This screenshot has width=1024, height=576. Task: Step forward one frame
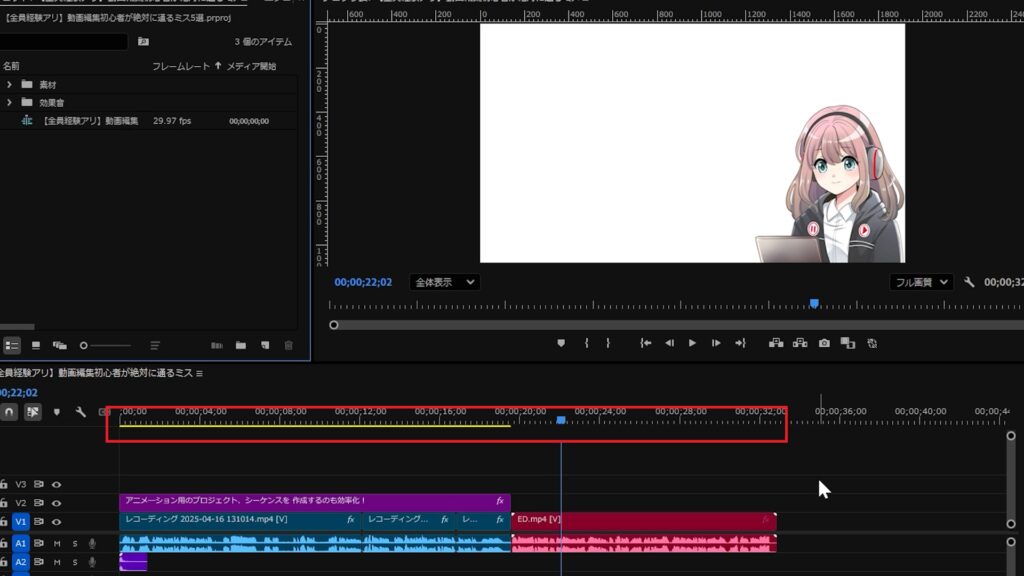716,343
